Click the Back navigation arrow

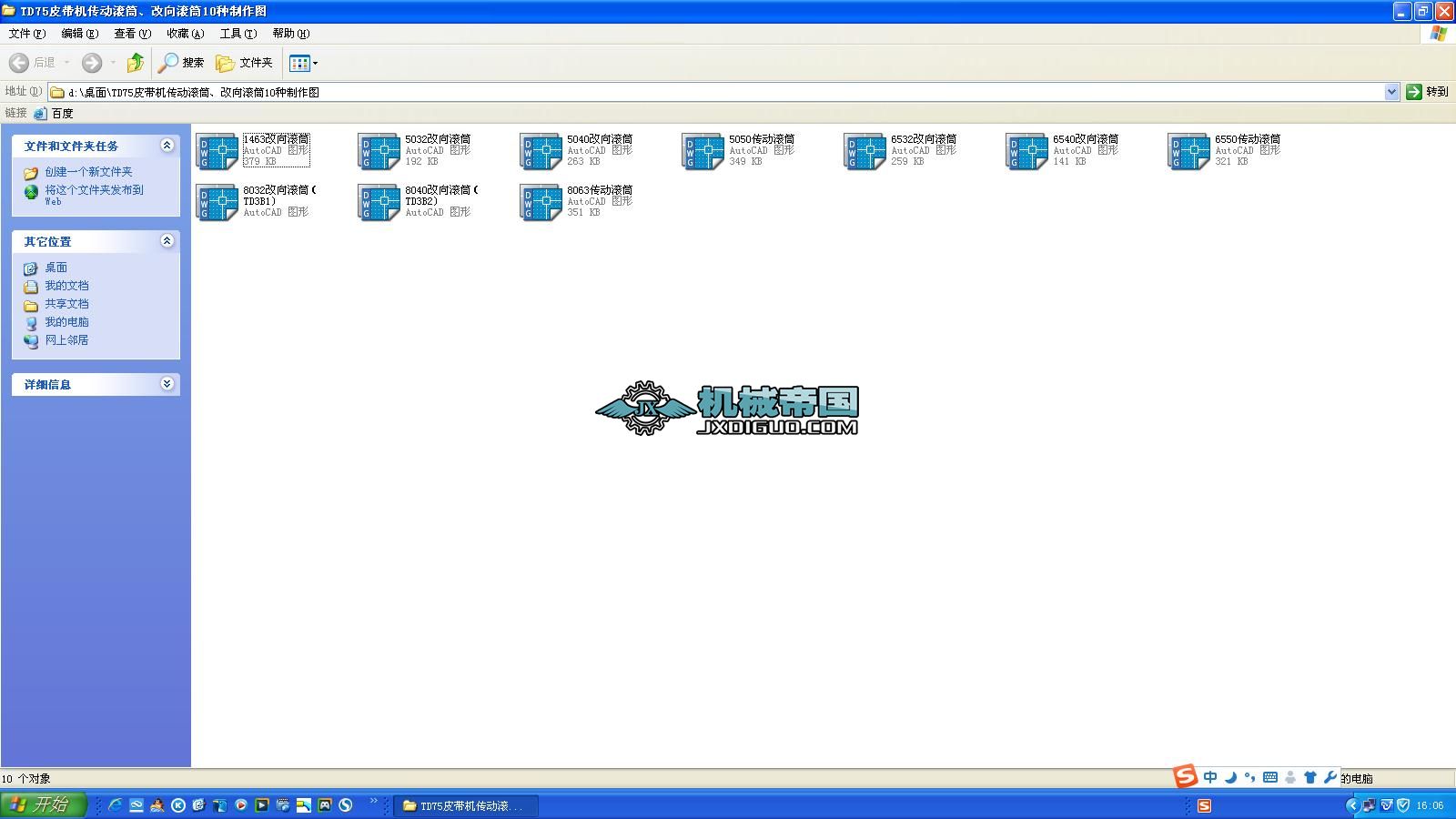click(18, 63)
